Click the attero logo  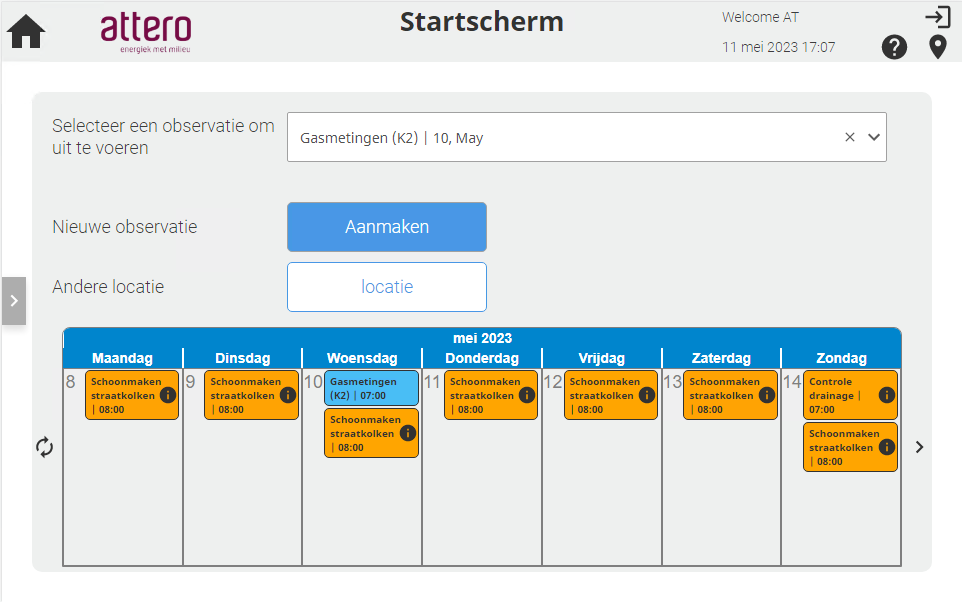[x=146, y=32]
